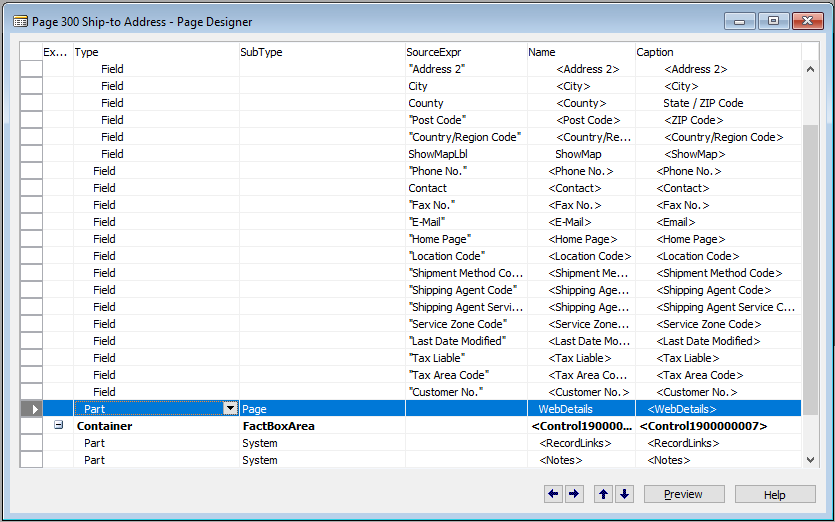Click the WebDetails name cell
The image size is (835, 522).
(580, 409)
